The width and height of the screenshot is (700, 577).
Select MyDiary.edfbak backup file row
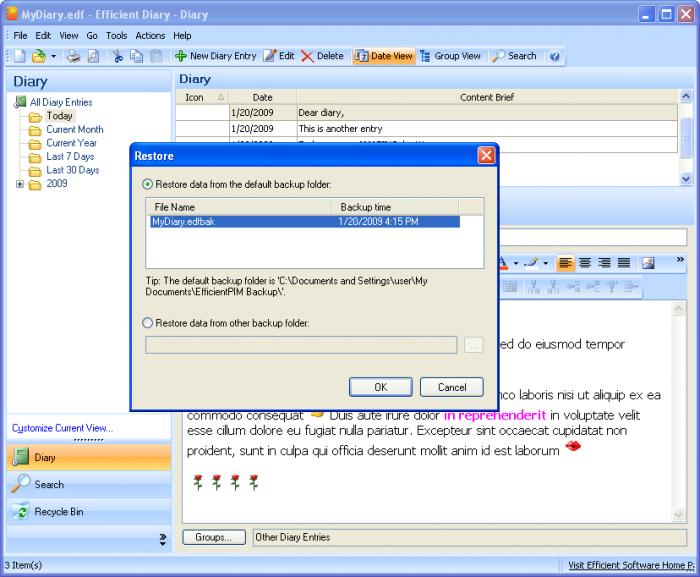(x=305, y=222)
